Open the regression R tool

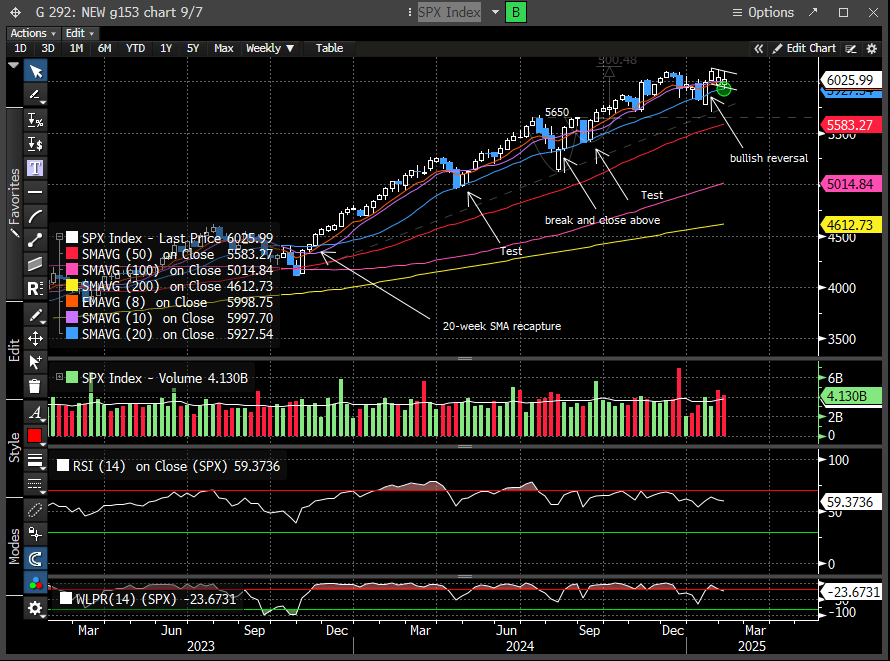point(35,288)
